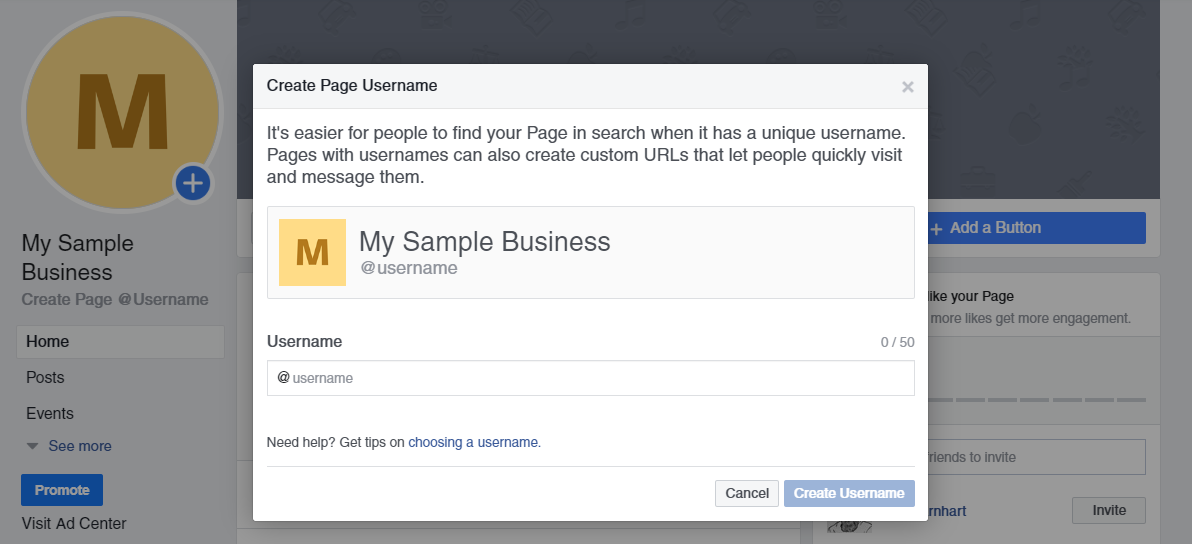Image resolution: width=1192 pixels, height=544 pixels.
Task: Cancel the username creation dialog
Action: click(x=747, y=493)
